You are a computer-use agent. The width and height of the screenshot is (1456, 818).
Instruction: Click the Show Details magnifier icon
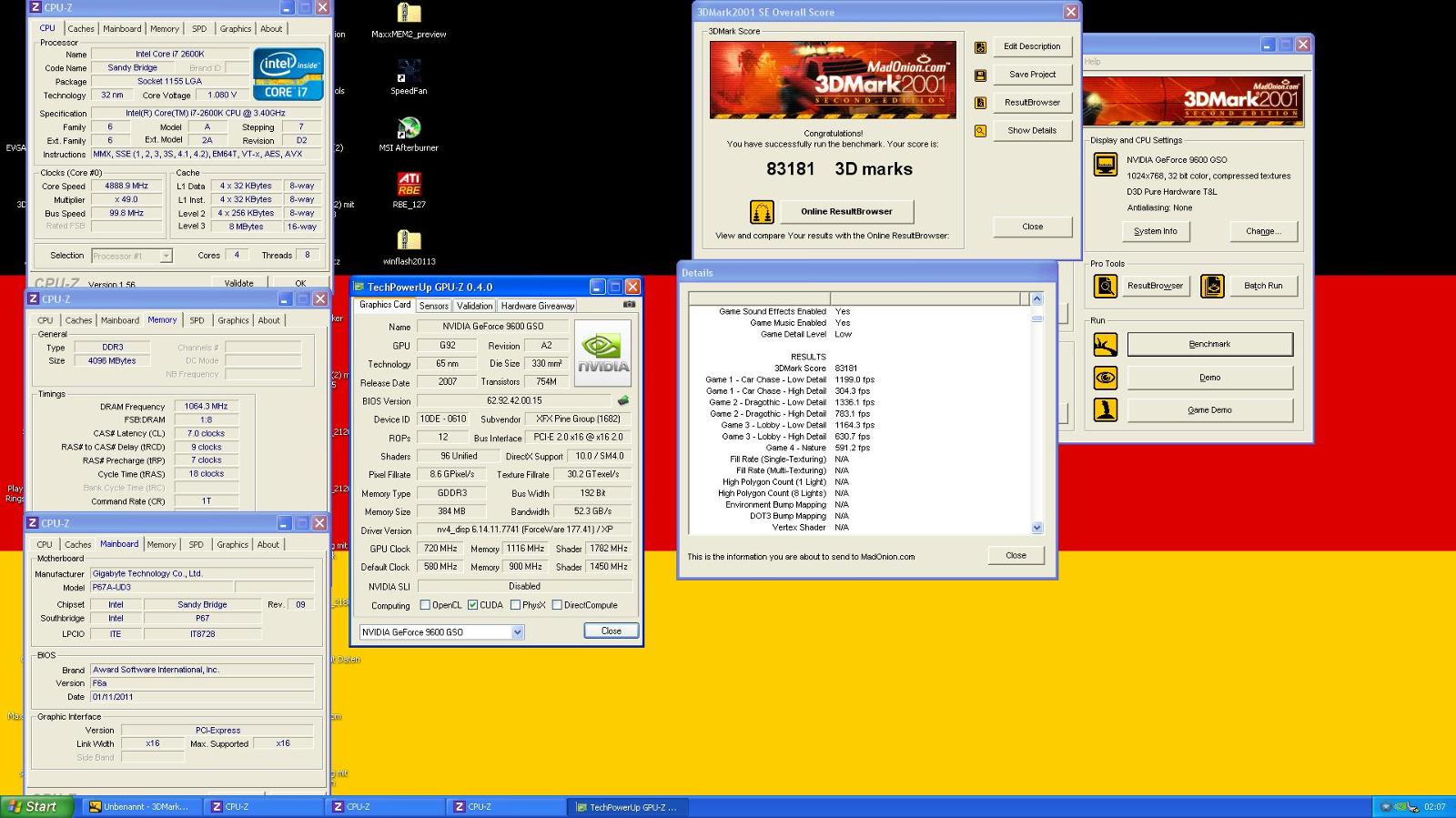click(980, 131)
